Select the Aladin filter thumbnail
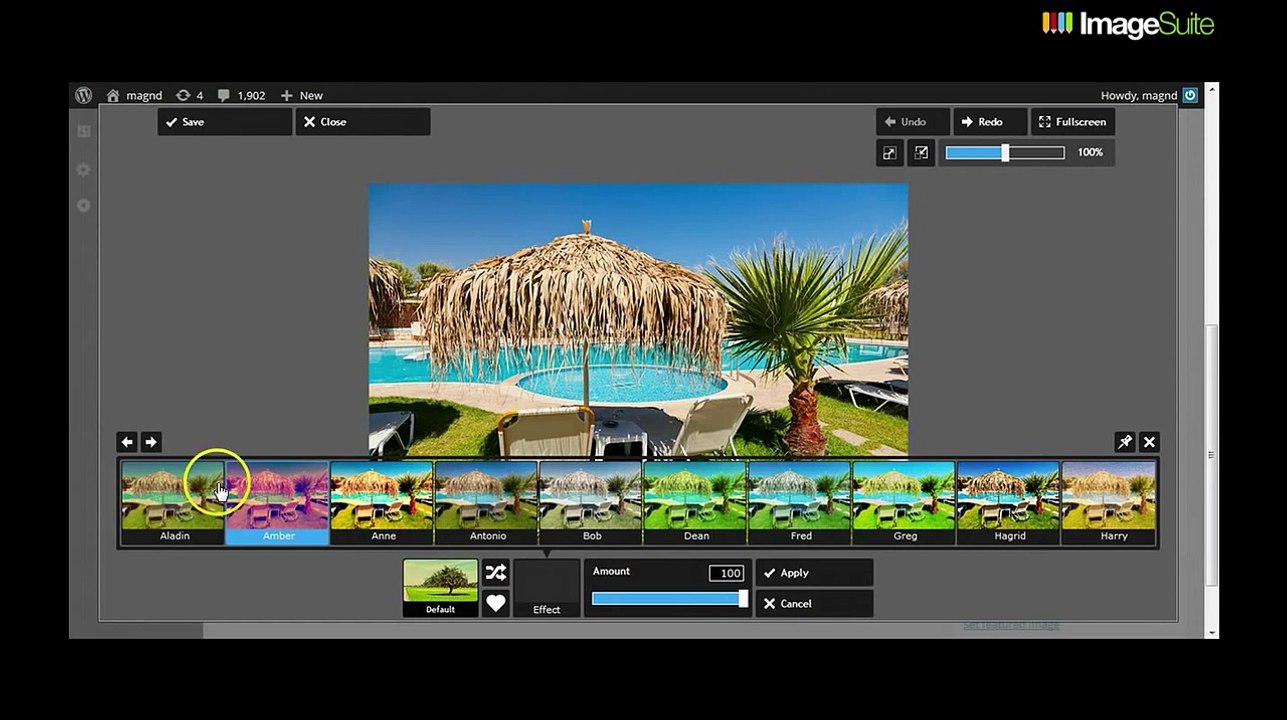 click(x=174, y=502)
